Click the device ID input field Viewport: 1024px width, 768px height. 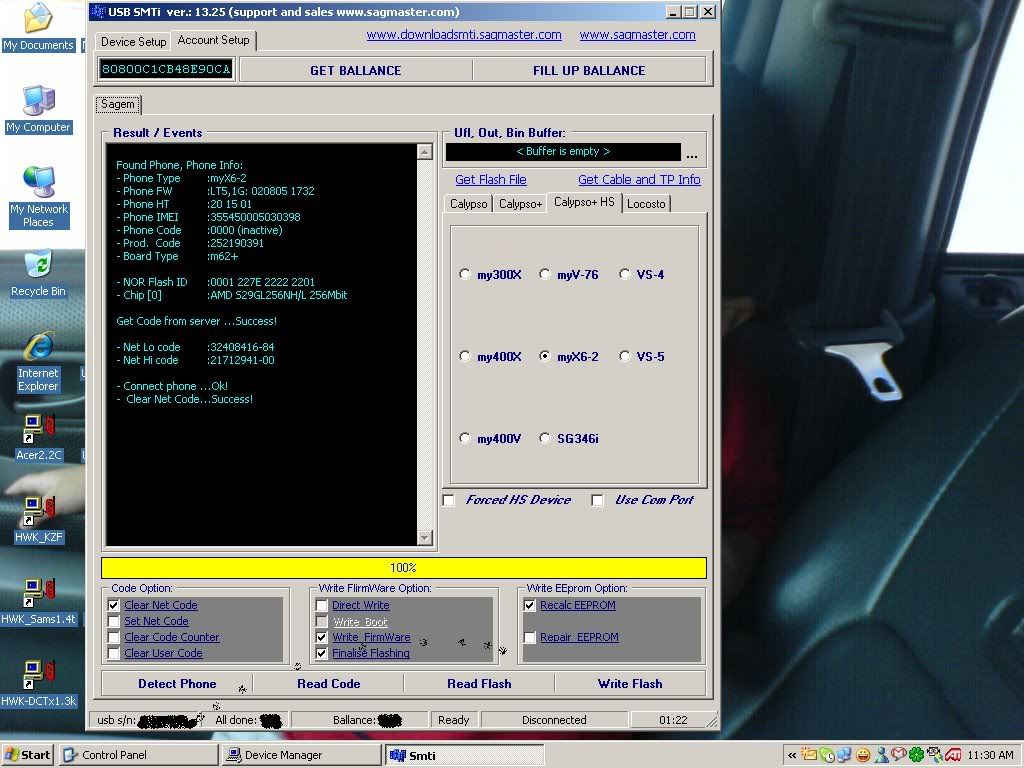166,69
